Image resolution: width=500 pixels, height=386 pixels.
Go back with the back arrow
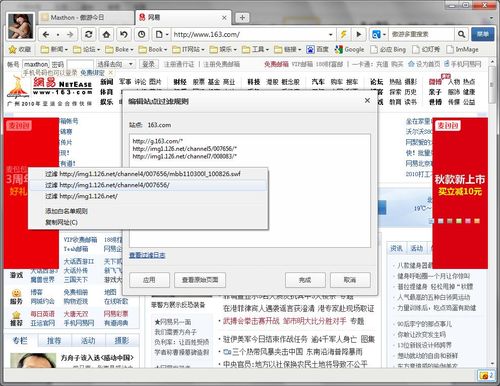click(46, 34)
